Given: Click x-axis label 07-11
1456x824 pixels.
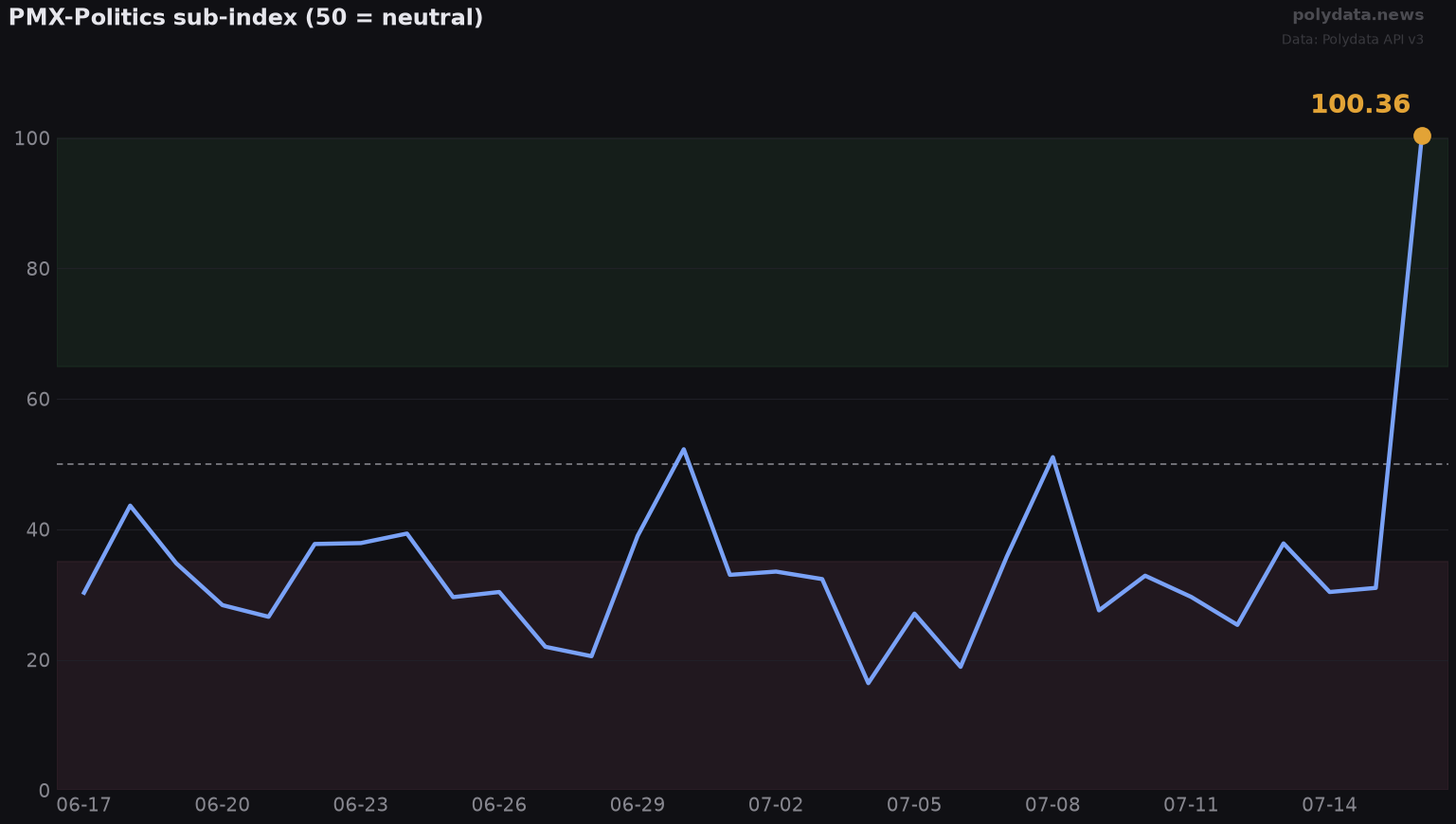Looking at the screenshot, I should pyautogui.click(x=1191, y=805).
